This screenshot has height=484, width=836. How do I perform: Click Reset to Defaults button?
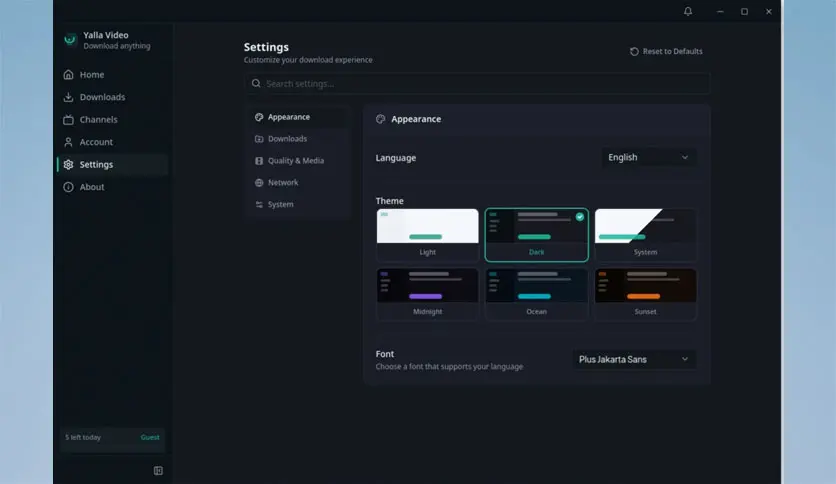tap(666, 52)
